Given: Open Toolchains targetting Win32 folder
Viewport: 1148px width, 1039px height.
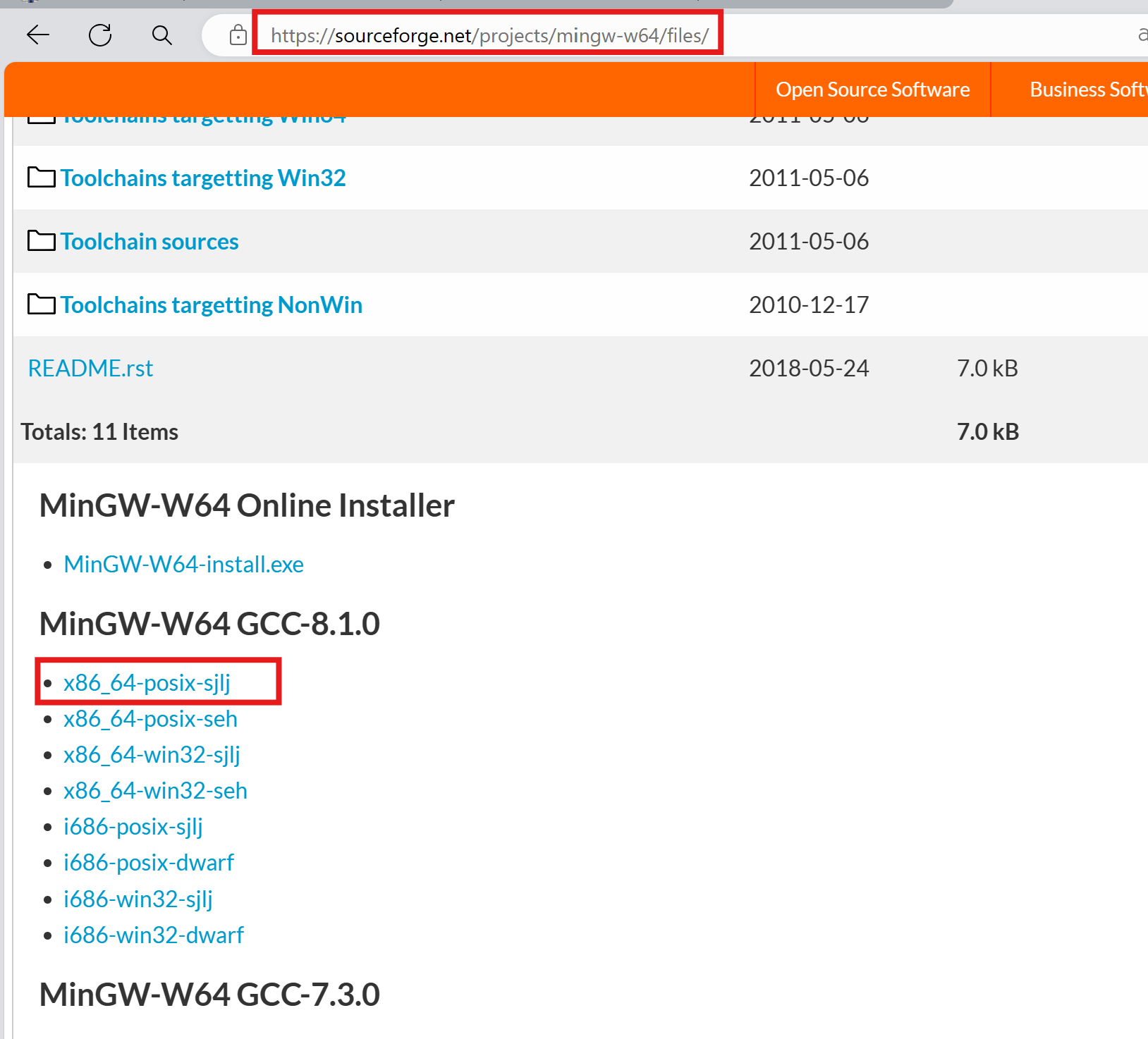Looking at the screenshot, I should pos(203,178).
